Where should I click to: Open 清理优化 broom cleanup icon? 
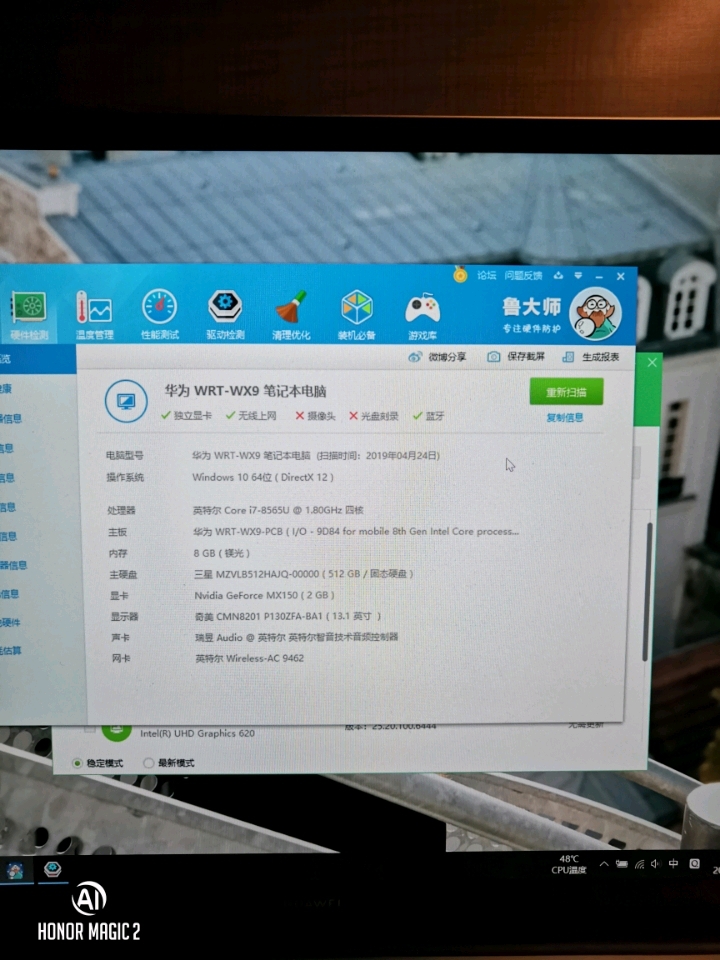291,312
